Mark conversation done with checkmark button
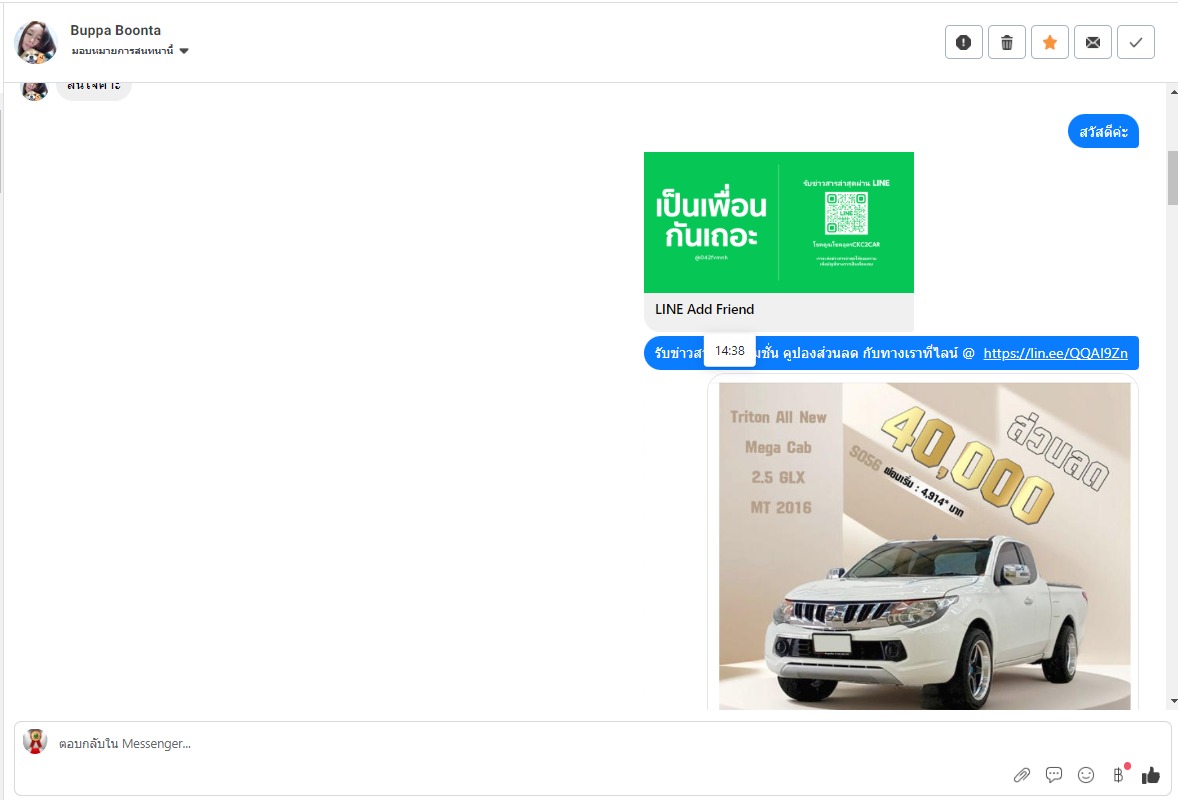 click(x=1135, y=42)
